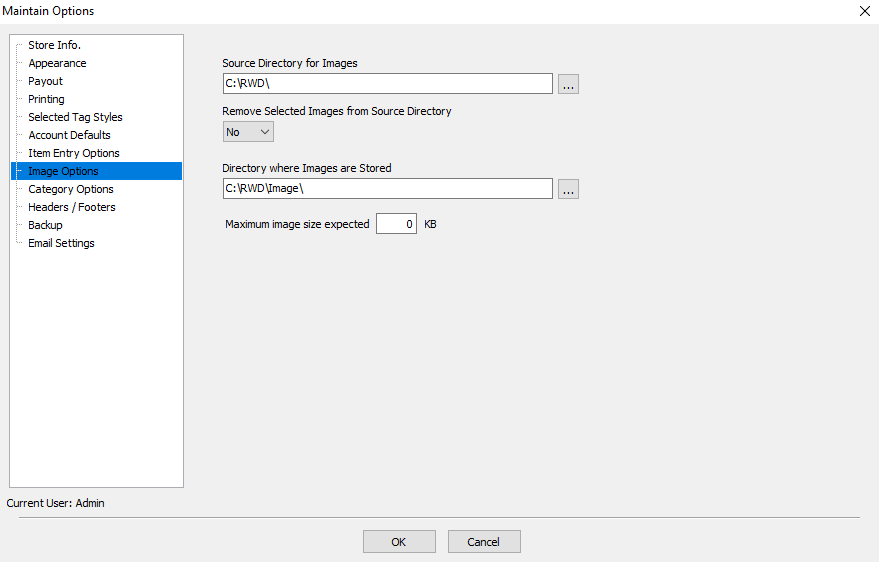Click the stored images directory field
Screen dimensions: 879x562
pos(387,188)
